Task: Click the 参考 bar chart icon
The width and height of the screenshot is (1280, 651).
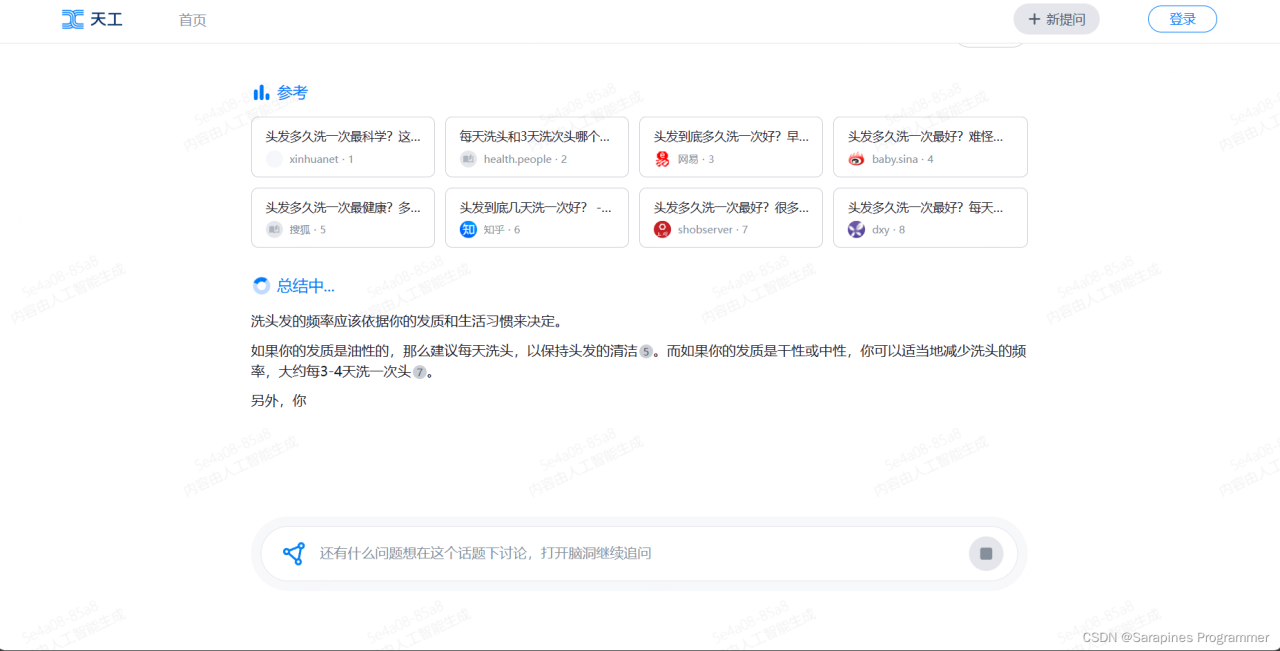Action: 261,93
